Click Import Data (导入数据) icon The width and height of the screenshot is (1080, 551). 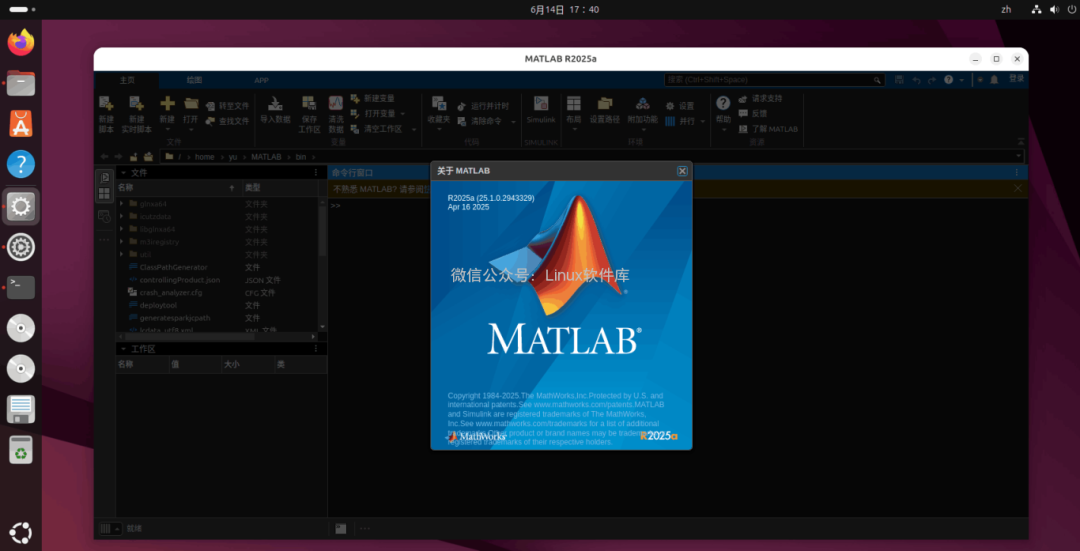(x=275, y=104)
